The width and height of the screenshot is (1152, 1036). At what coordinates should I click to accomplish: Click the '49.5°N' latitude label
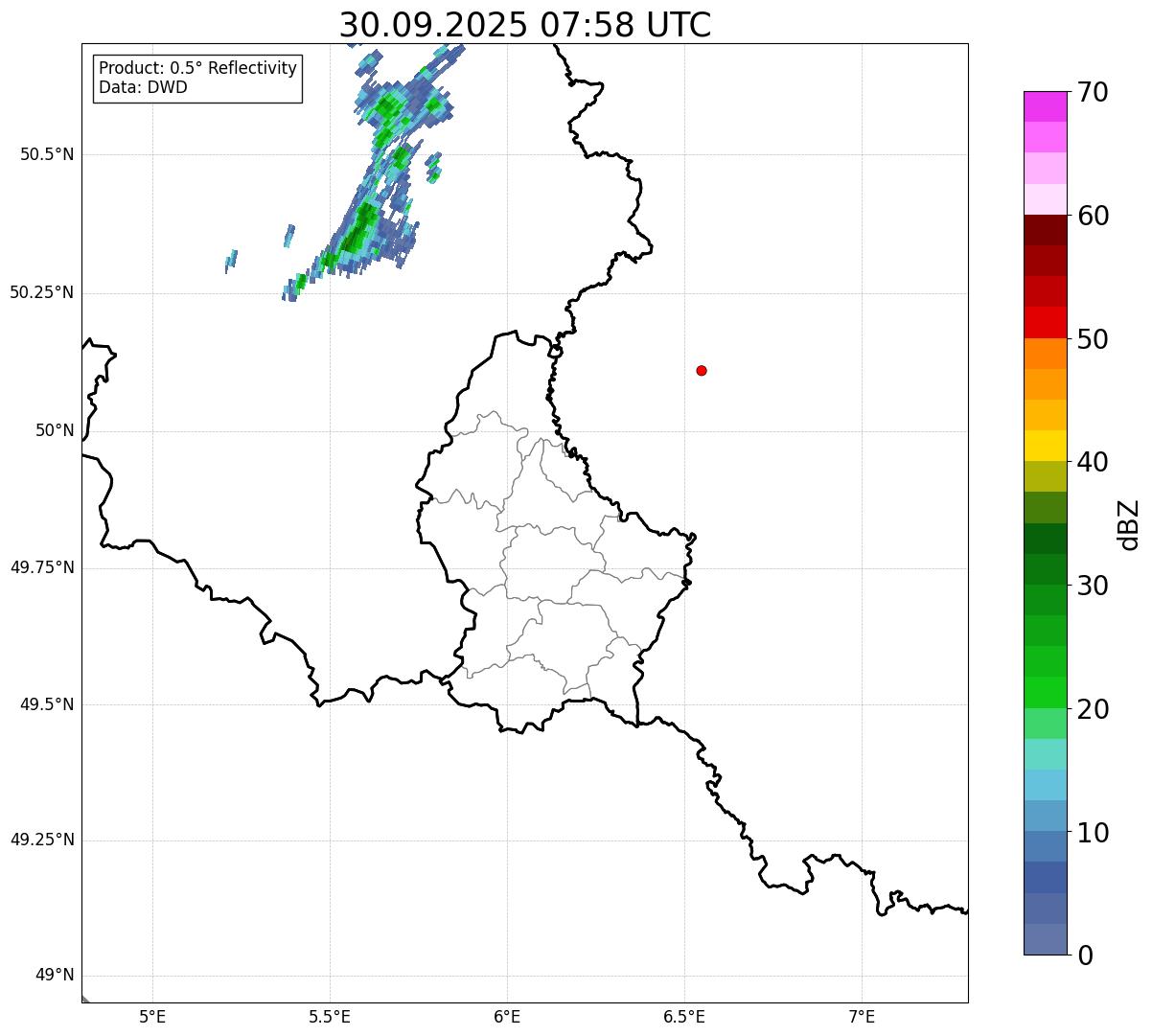pos(47,704)
